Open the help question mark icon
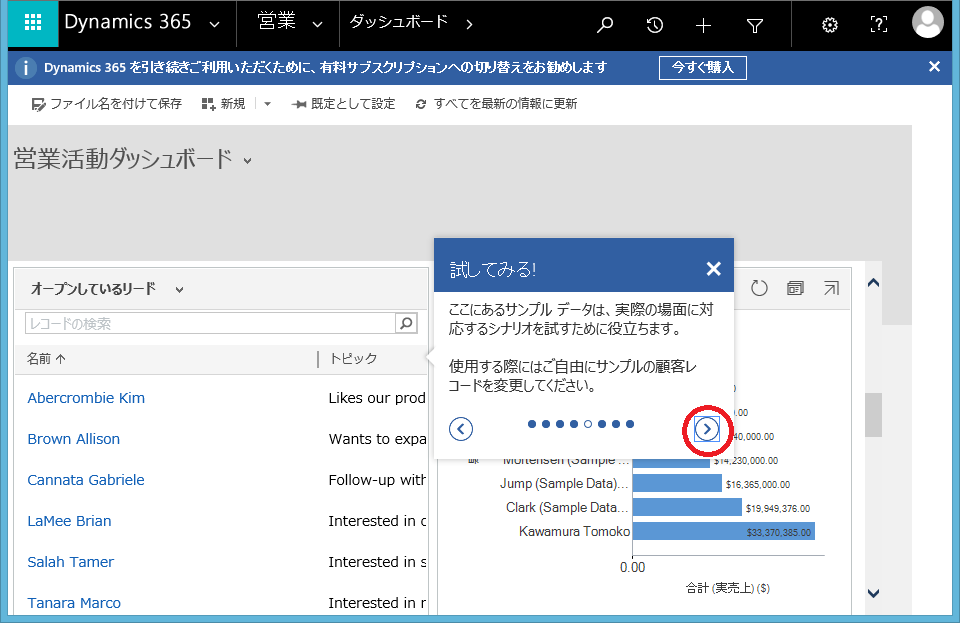Image resolution: width=960 pixels, height=623 pixels. click(x=879, y=24)
